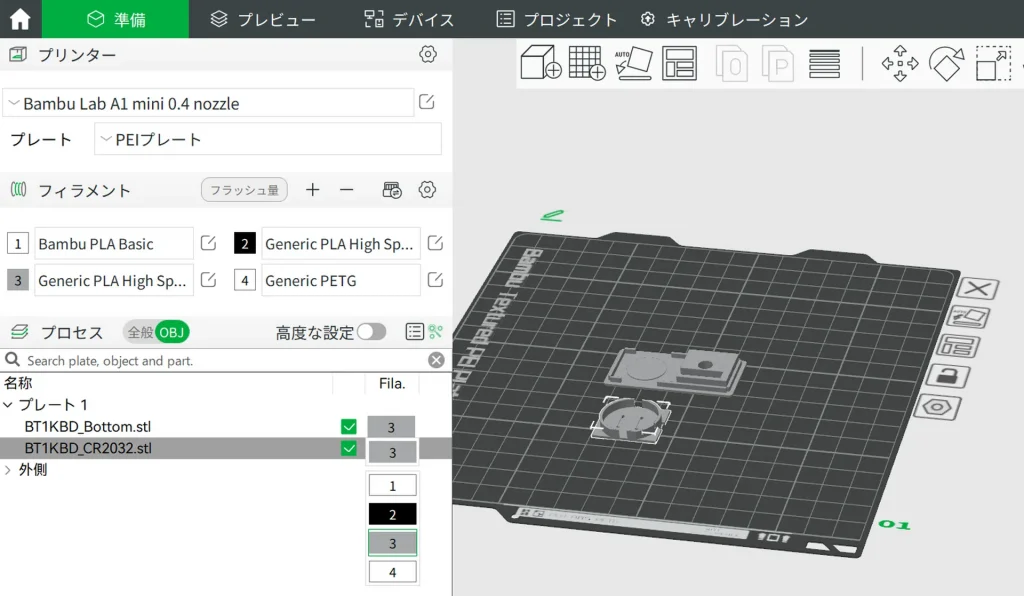This screenshot has height=596, width=1024.
Task: Open filament slot 3 Generic PLA High Speed dropdown
Action: pos(114,281)
